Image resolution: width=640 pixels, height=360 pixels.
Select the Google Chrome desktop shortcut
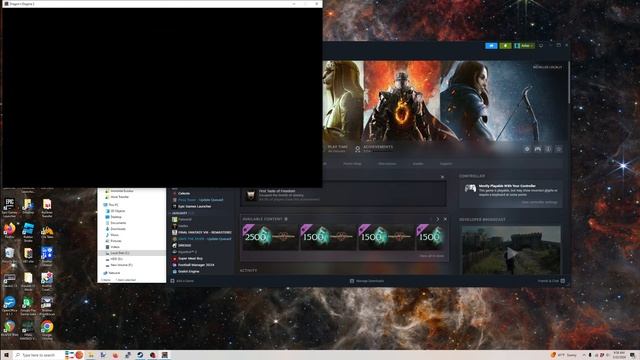pyautogui.click(x=47, y=330)
